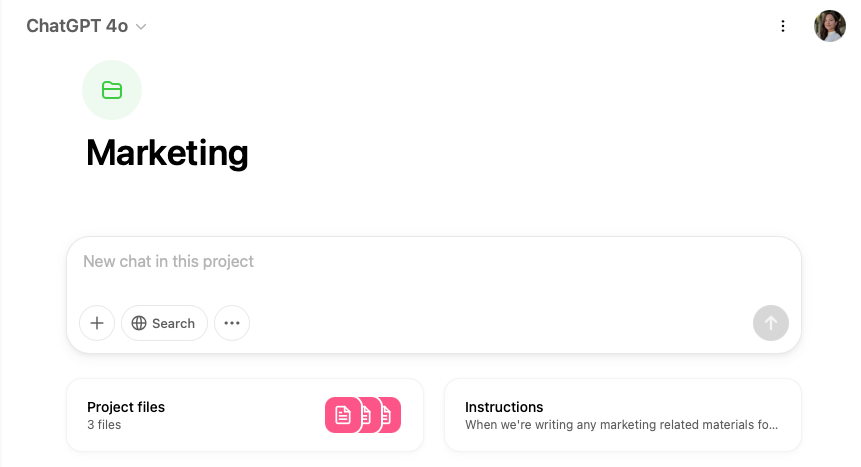Open the vertical three-dot options menu
Screen dimensions: 861x467
tap(782, 26)
